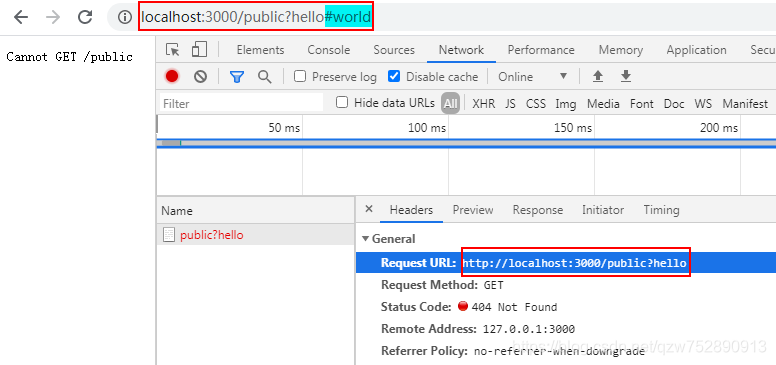776x365 pixels.
Task: Open the Performance tab
Action: pos(541,50)
